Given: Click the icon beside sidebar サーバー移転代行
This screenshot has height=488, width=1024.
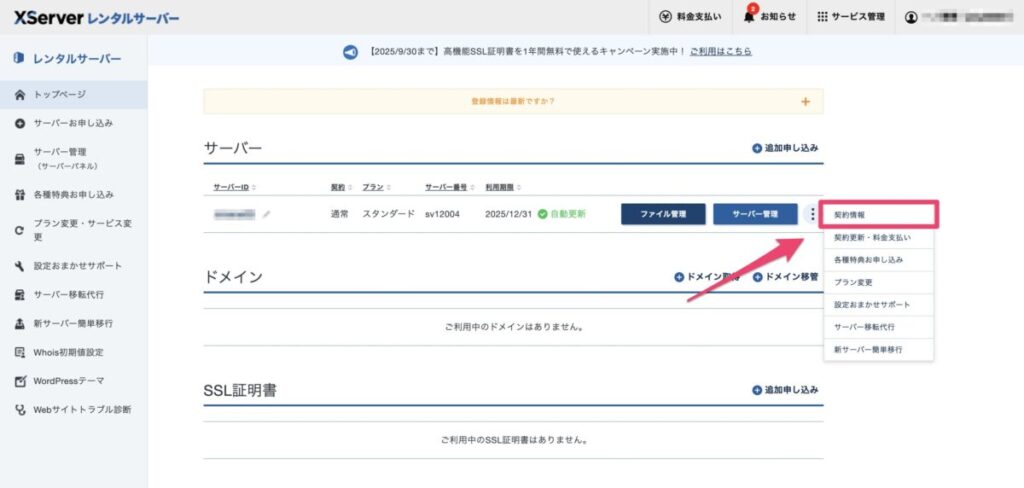Looking at the screenshot, I should click(20, 295).
